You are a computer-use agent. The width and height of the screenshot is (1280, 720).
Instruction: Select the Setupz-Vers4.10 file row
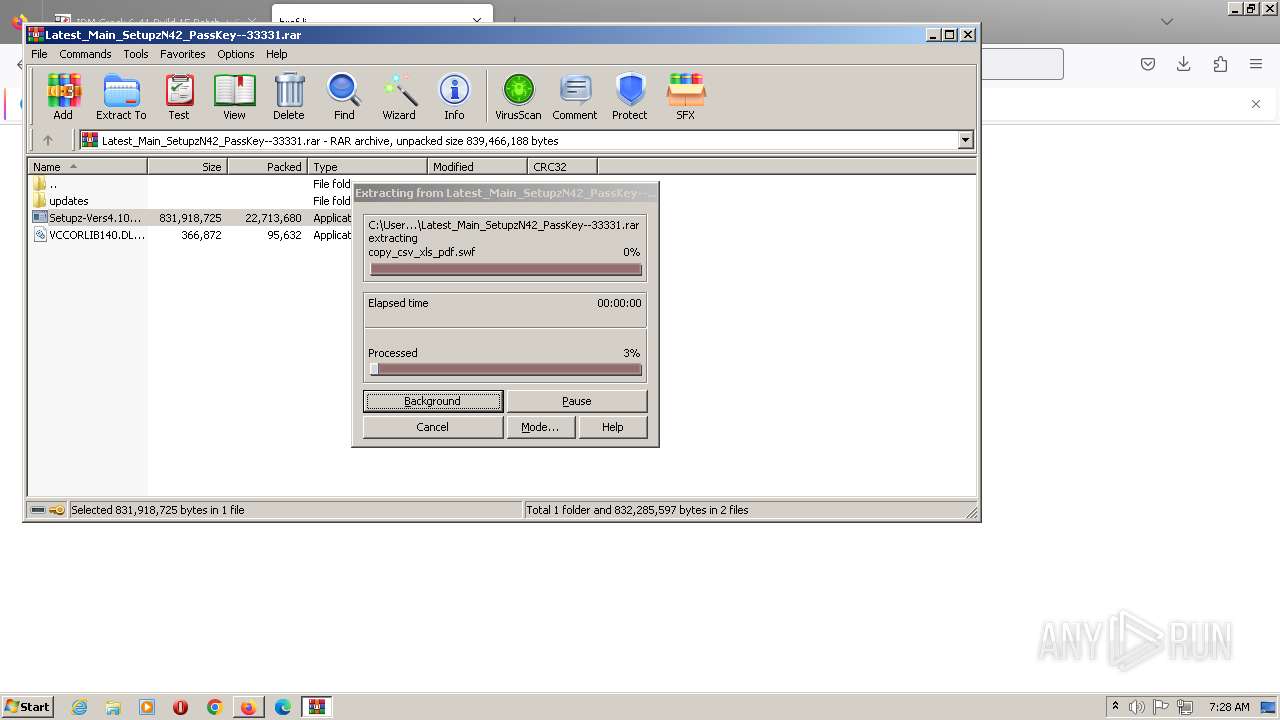pos(190,218)
